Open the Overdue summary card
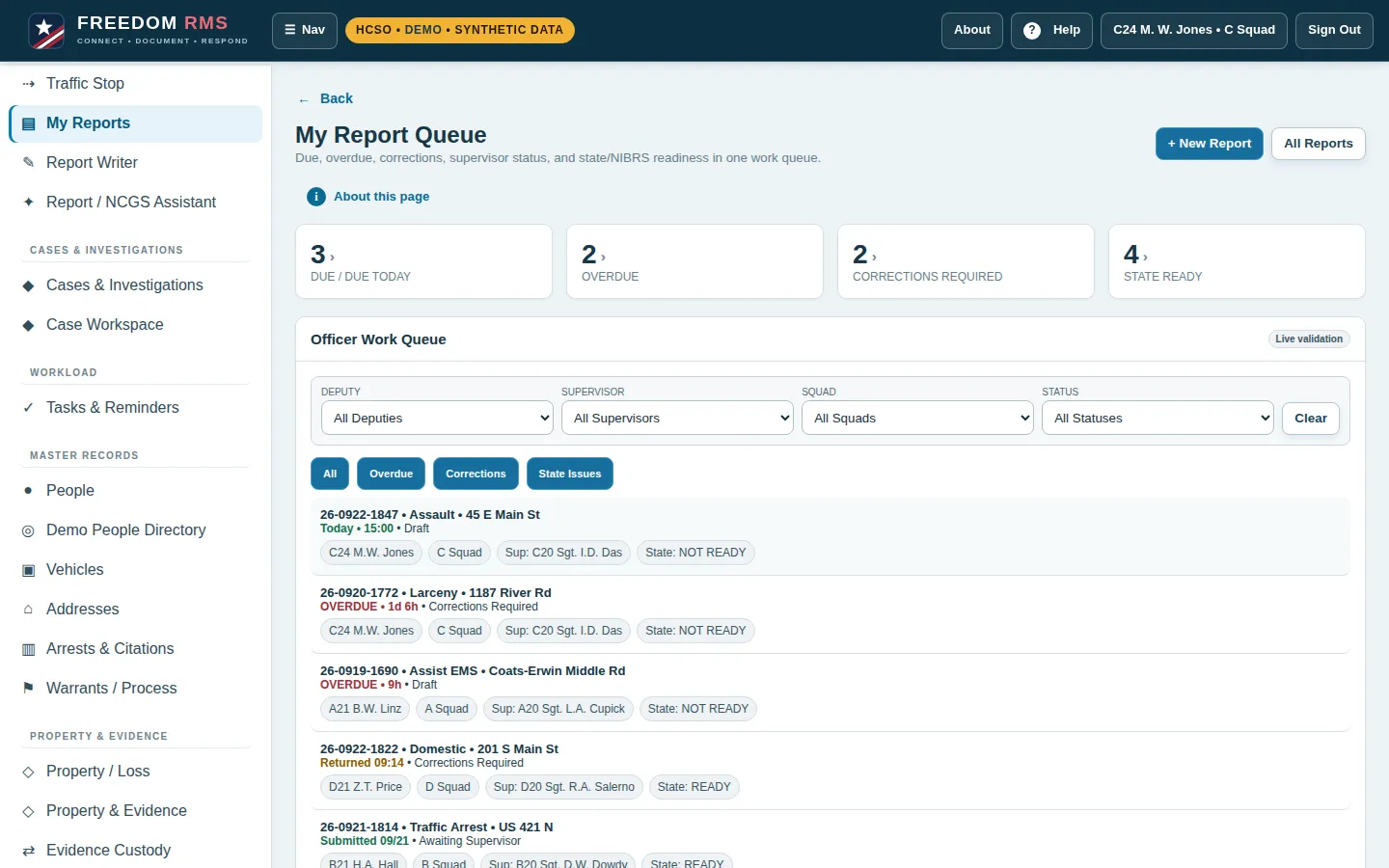This screenshot has height=868, width=1389. tap(694, 261)
